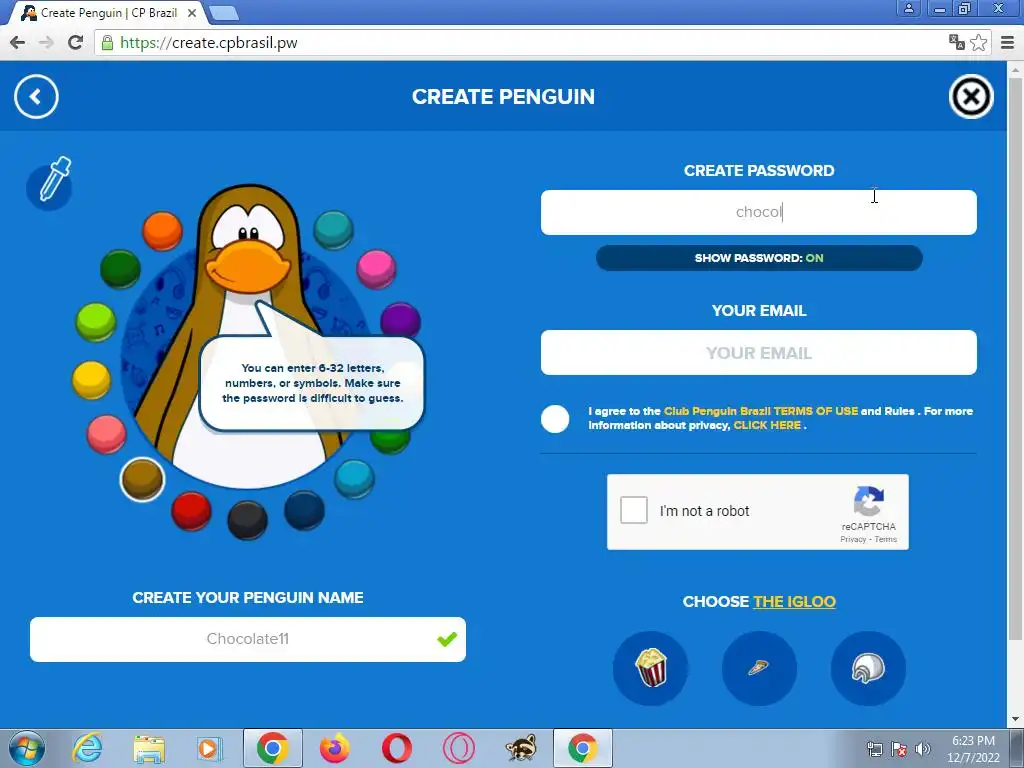Choose the standard snow igloo option
Viewport: 1024px width, 768px height.
click(868, 668)
